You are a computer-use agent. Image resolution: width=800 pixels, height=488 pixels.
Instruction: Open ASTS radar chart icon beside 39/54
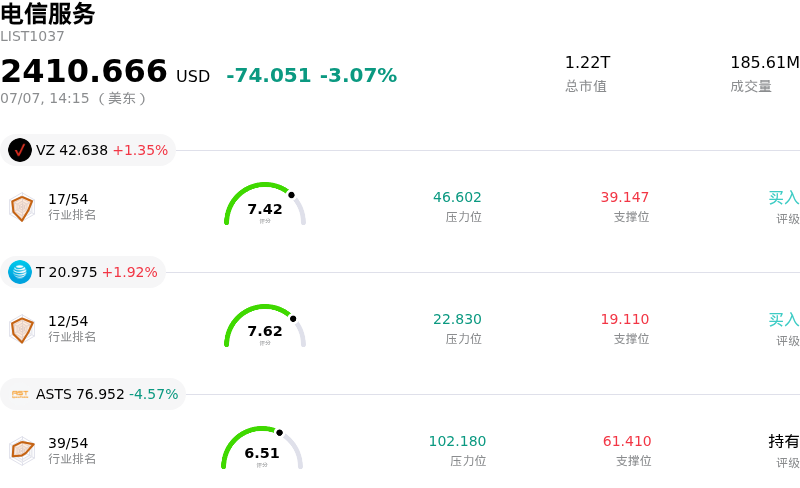22,451
